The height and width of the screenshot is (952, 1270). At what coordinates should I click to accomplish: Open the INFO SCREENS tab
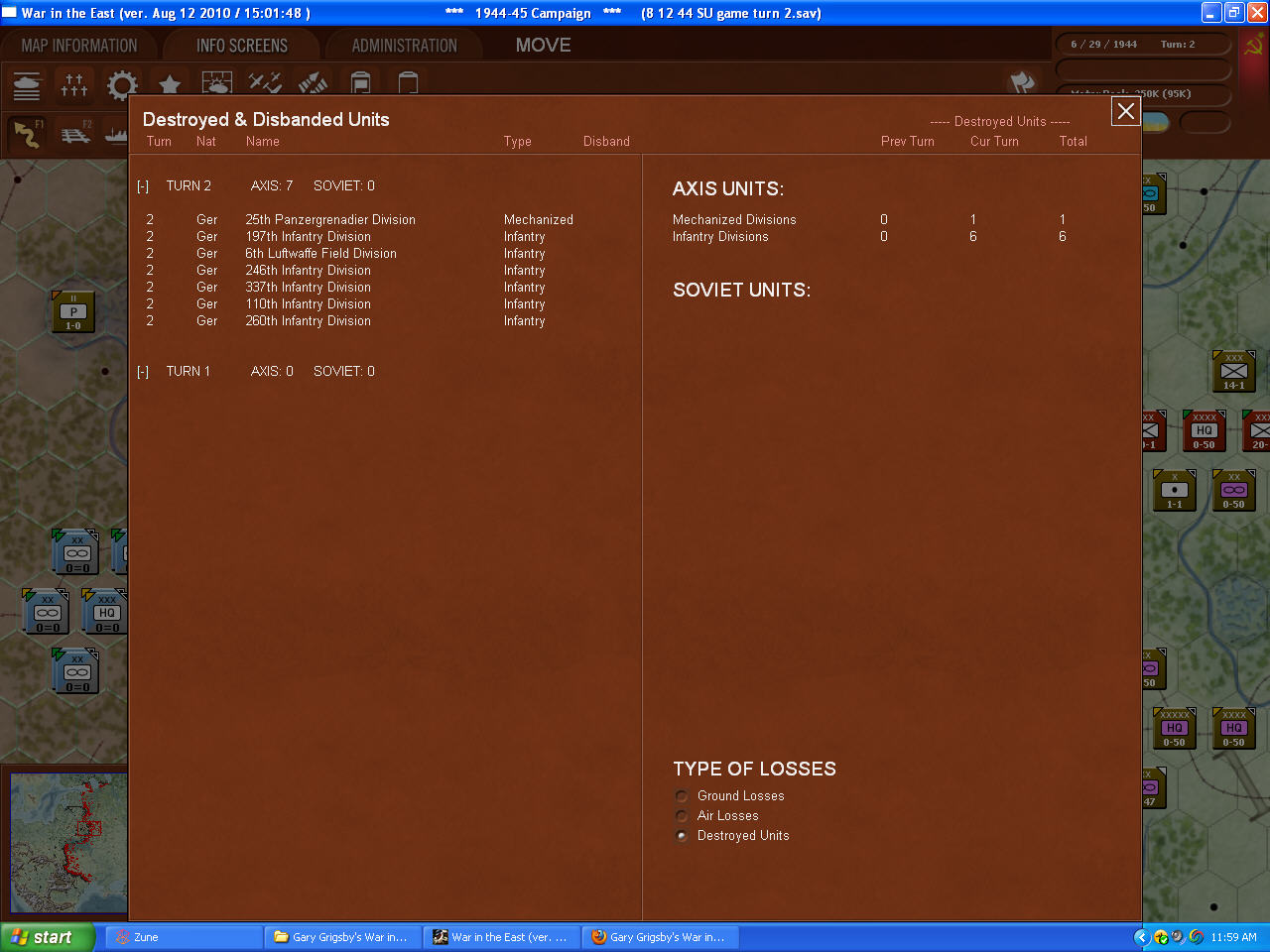pyautogui.click(x=242, y=46)
